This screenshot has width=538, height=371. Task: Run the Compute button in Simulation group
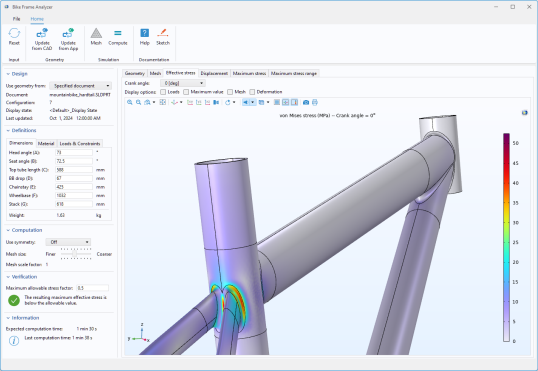pos(118,37)
